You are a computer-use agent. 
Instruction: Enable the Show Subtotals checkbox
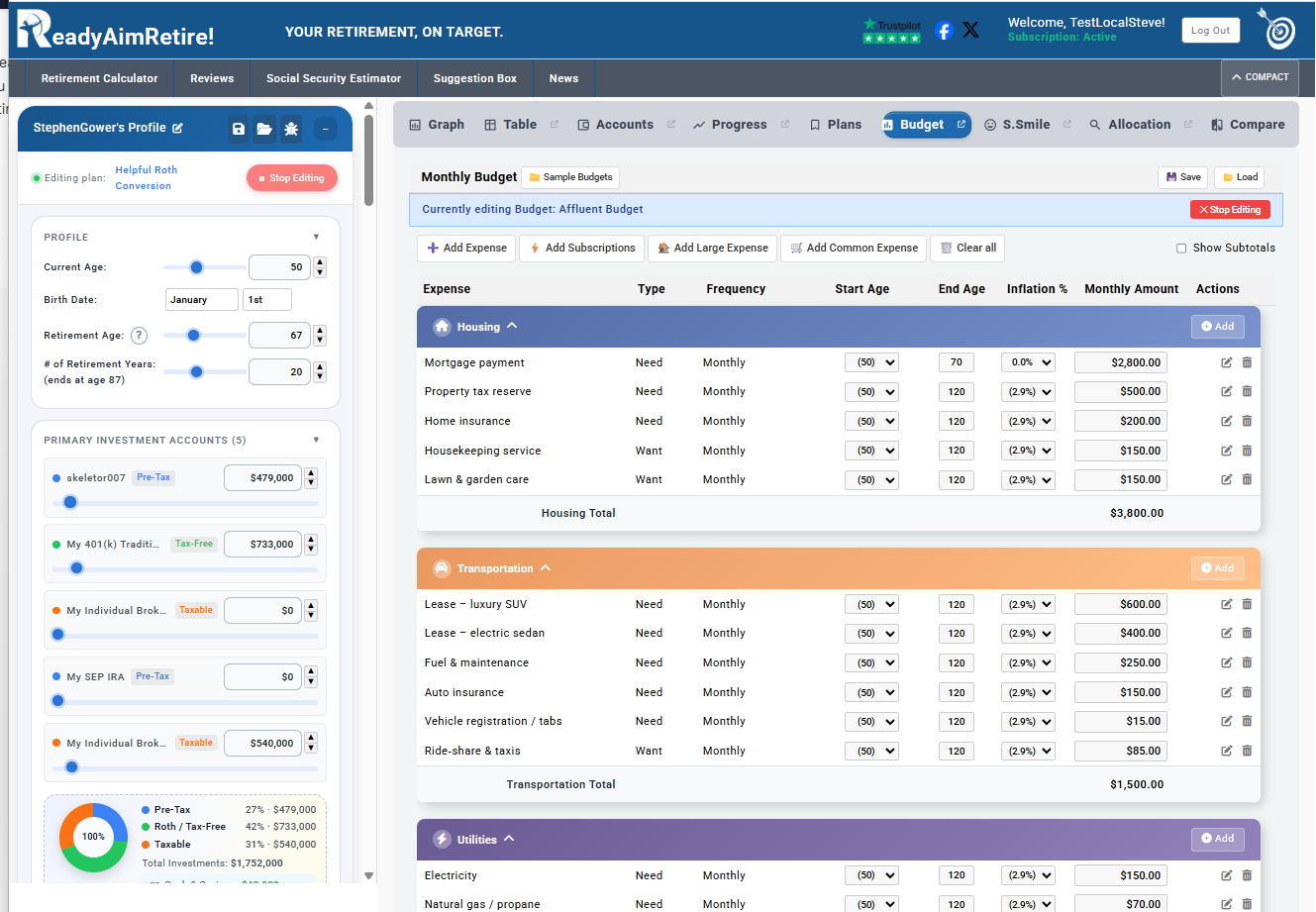click(x=1181, y=249)
